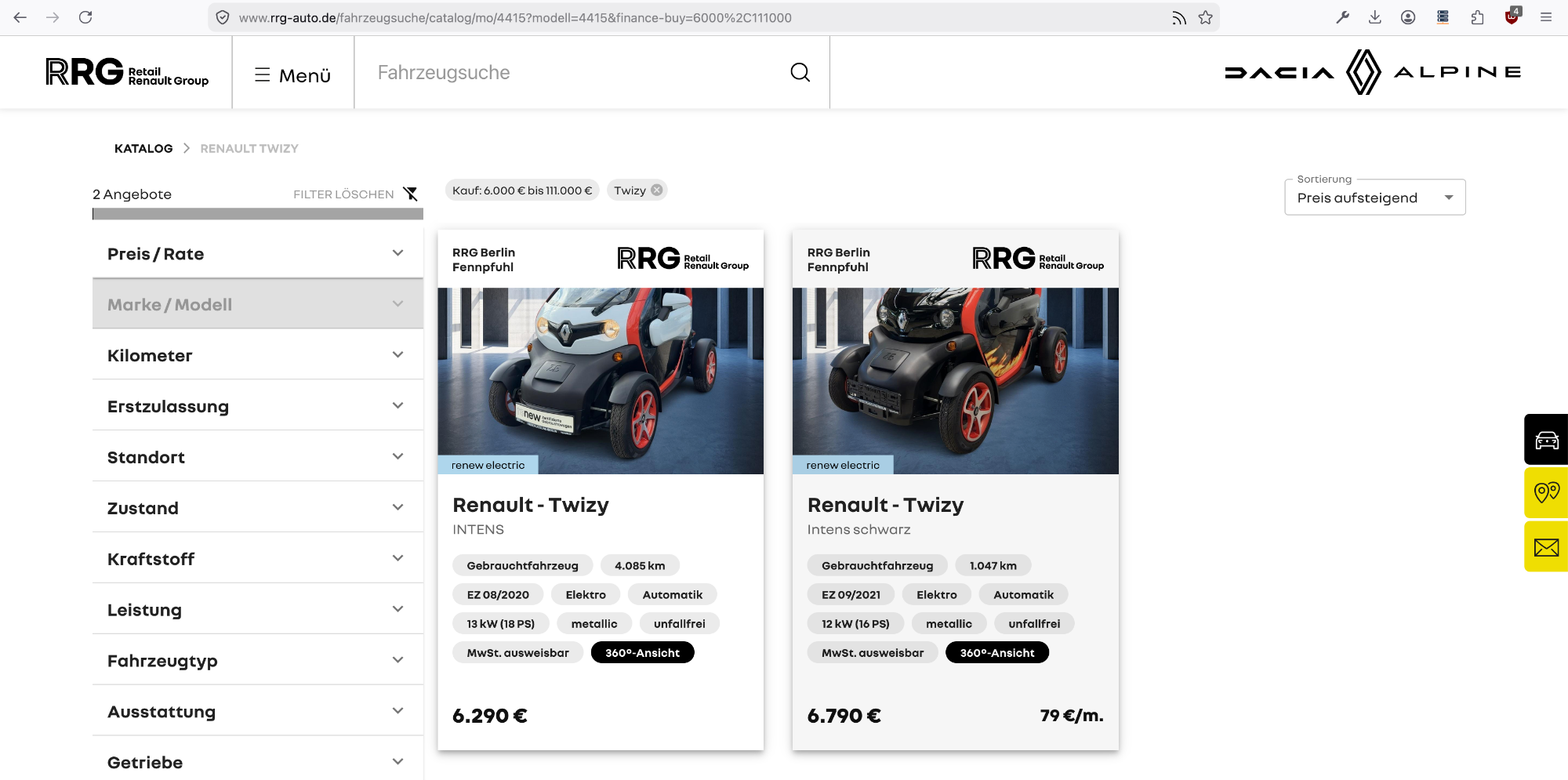The image size is (1568, 780).
Task: Click the renew electric badge on black Twizy
Action: coord(843,465)
